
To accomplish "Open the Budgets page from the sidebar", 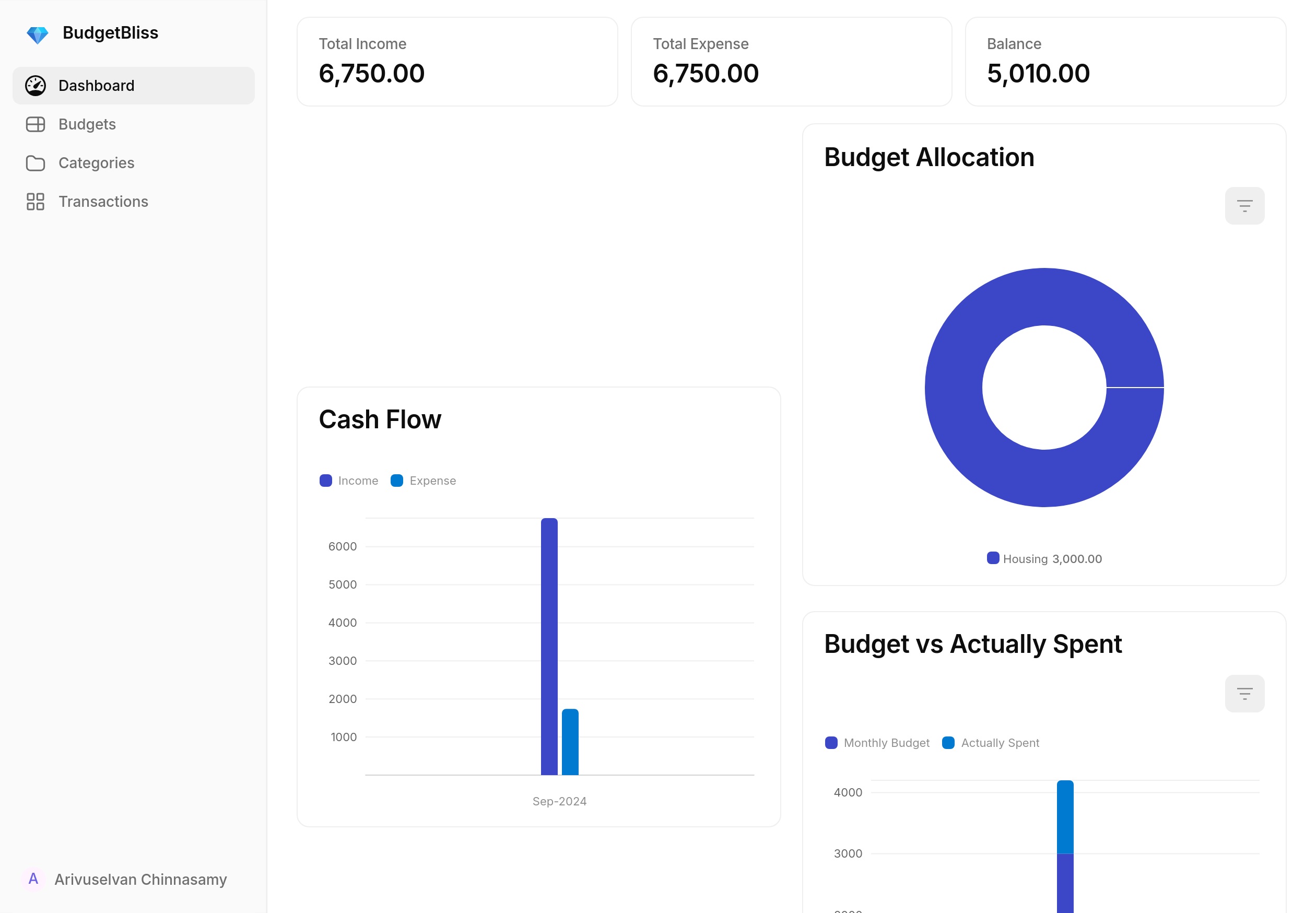I will 87,124.
